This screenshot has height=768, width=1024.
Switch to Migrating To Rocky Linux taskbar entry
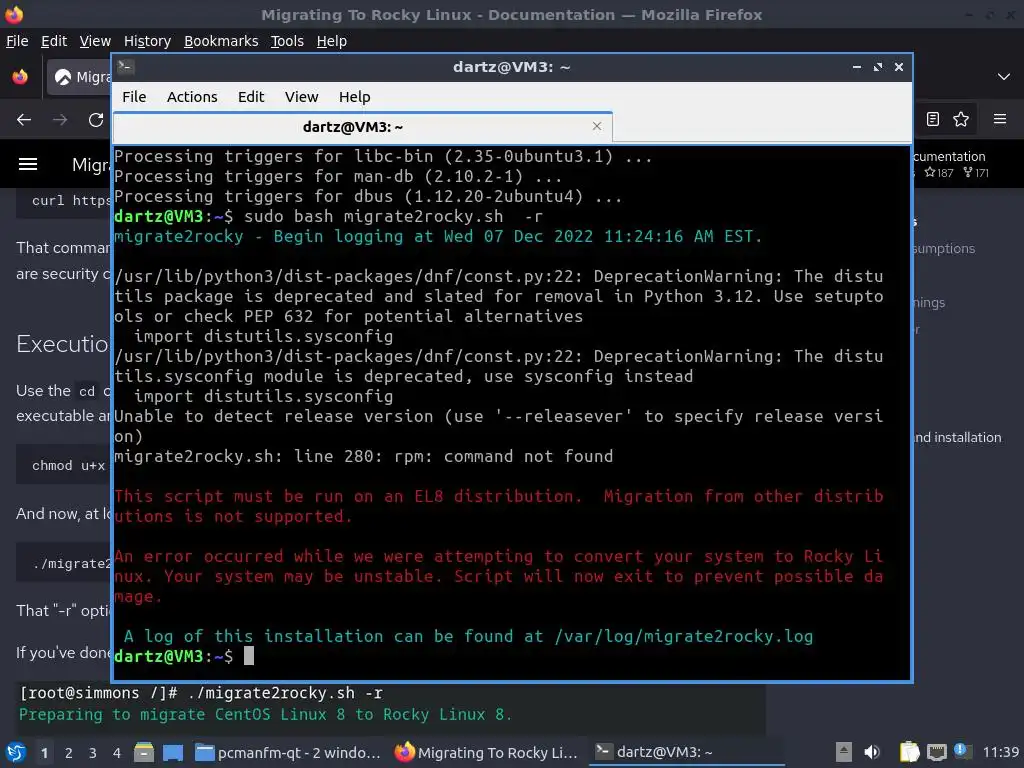tap(487, 752)
